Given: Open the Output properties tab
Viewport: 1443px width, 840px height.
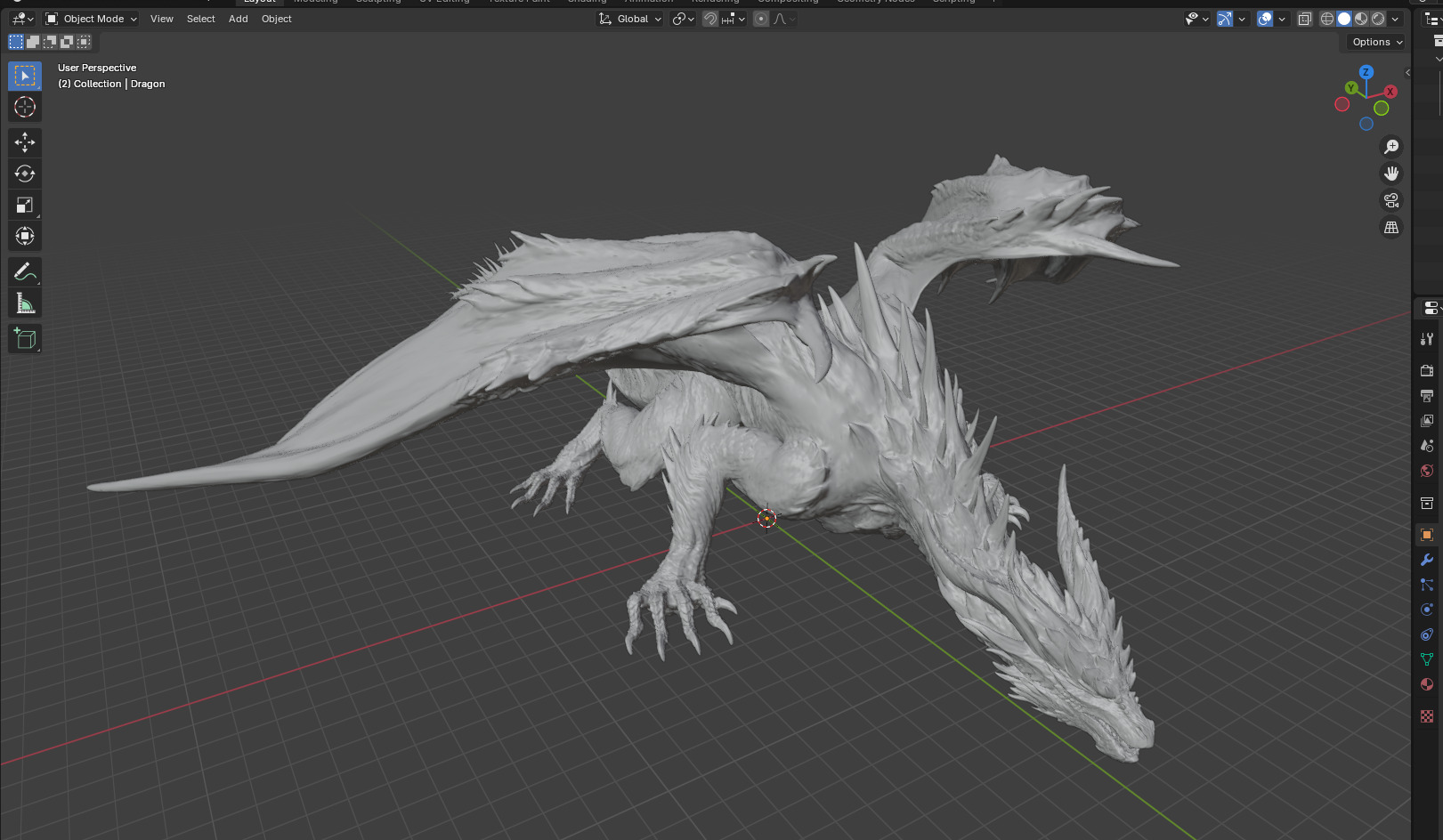Looking at the screenshot, I should pyautogui.click(x=1427, y=395).
